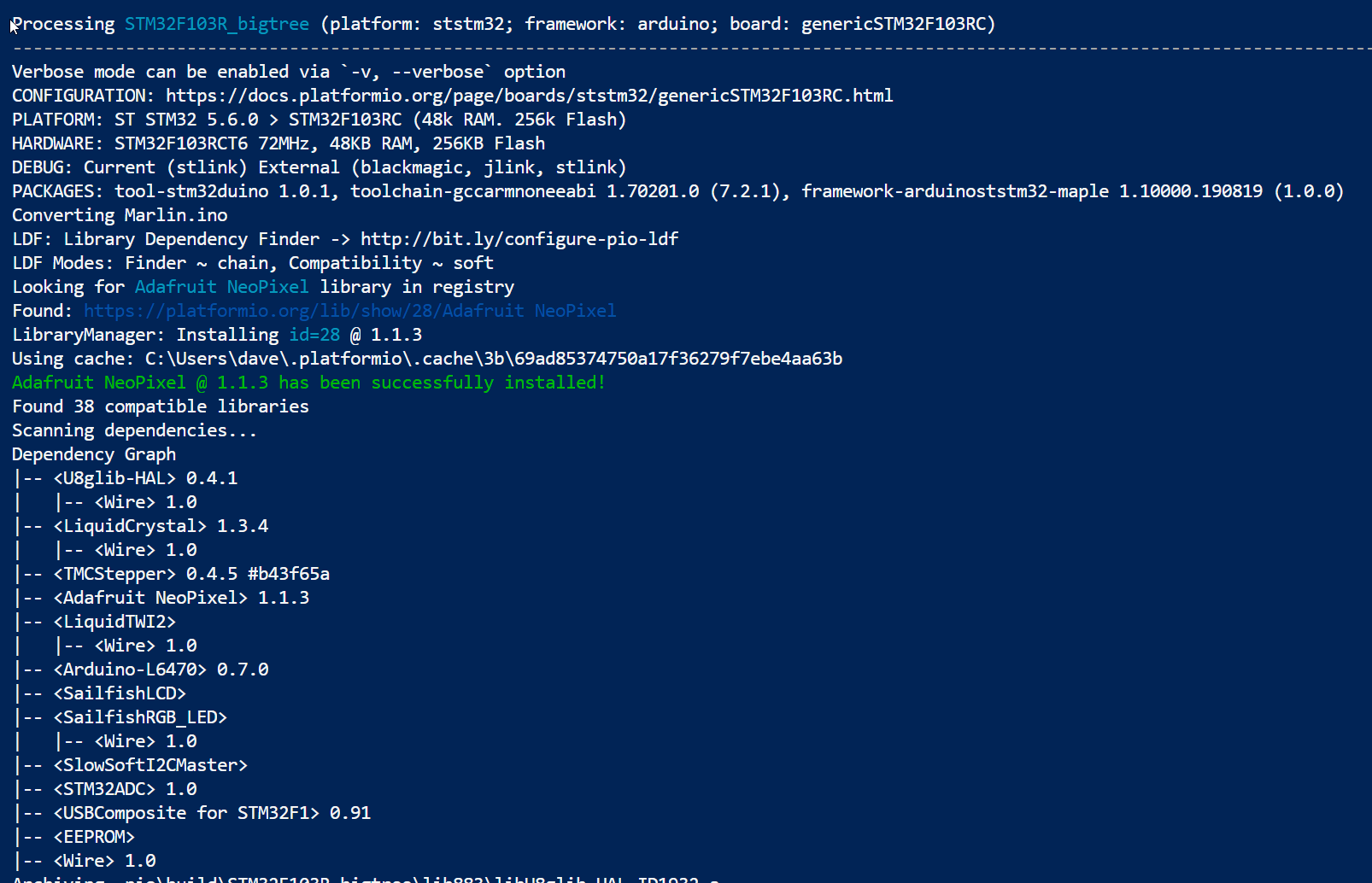The width and height of the screenshot is (1372, 883).
Task: Select the LiquidCrystal 1.3.4 dependency entry
Action: [x=161, y=526]
